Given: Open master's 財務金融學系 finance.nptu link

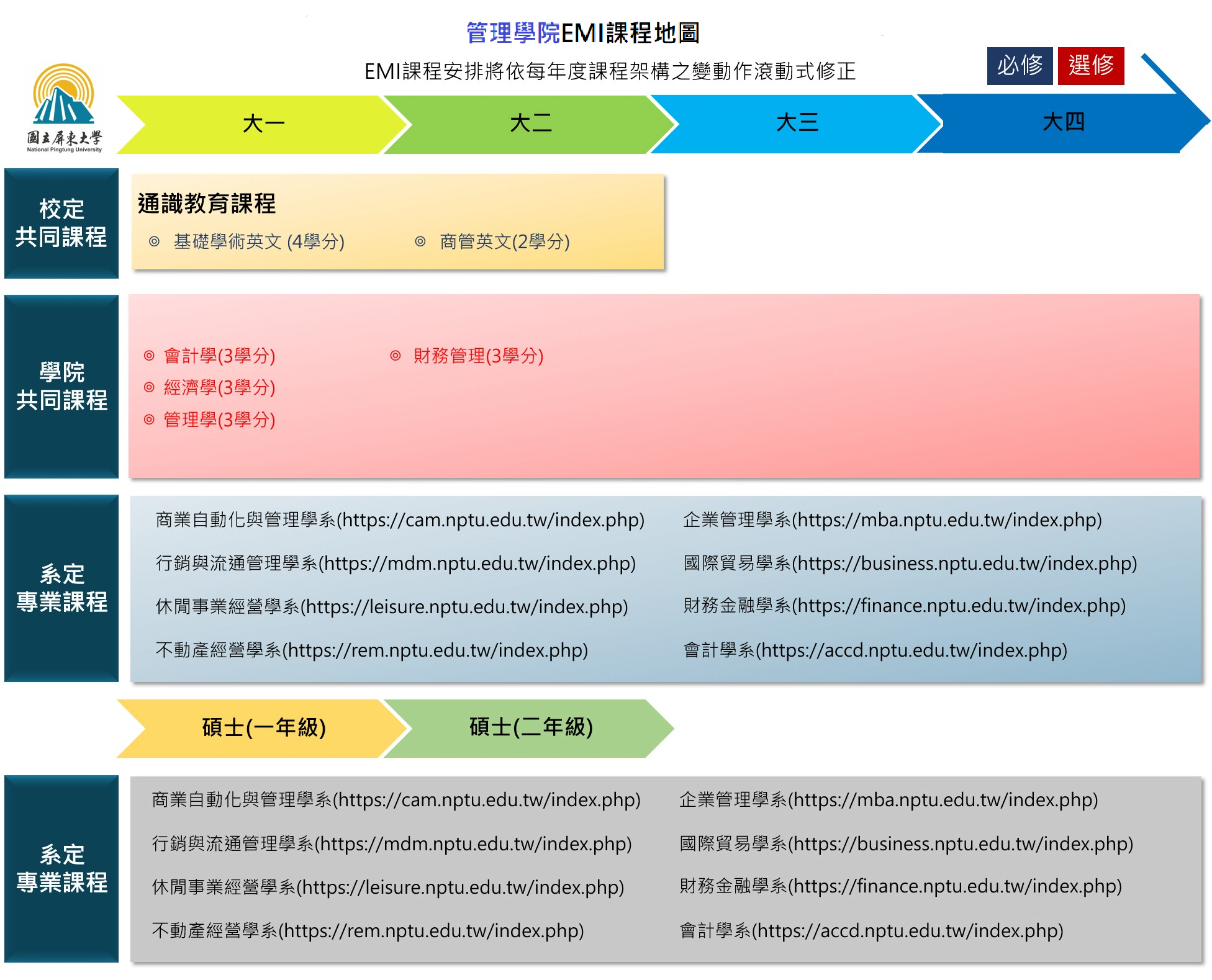Looking at the screenshot, I should pyautogui.click(x=900, y=886).
